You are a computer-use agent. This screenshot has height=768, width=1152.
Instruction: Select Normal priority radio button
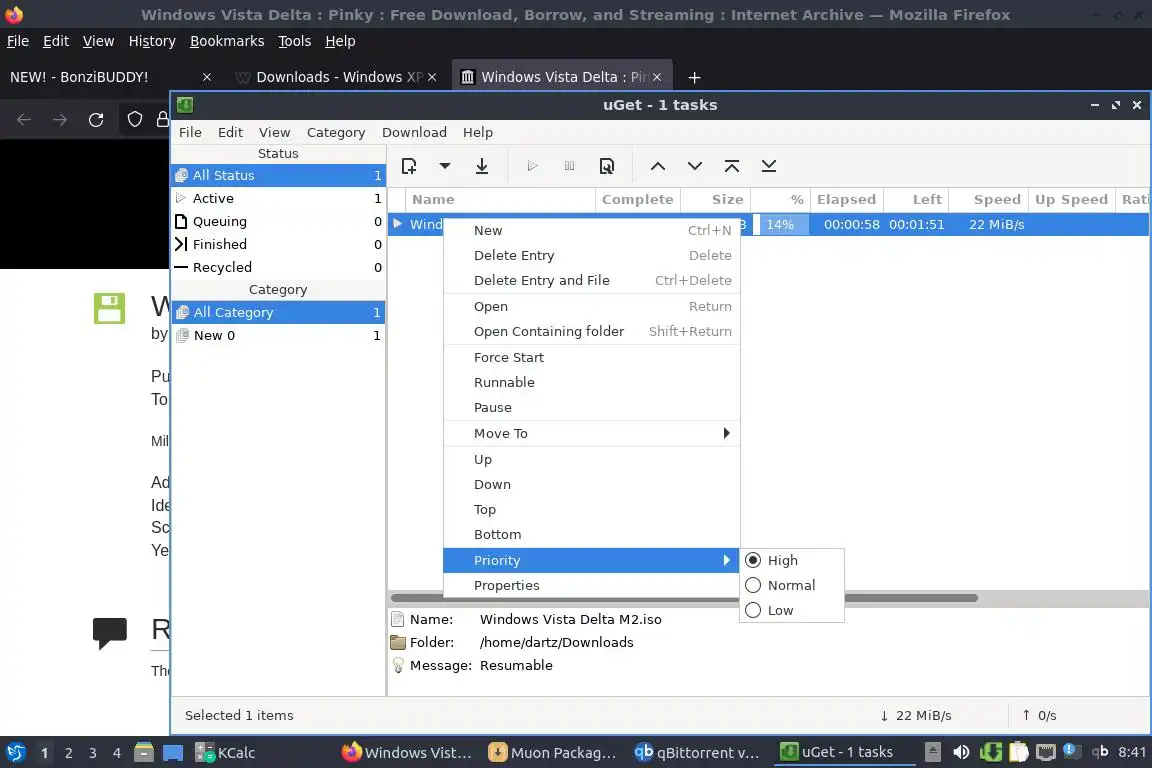[752, 585]
